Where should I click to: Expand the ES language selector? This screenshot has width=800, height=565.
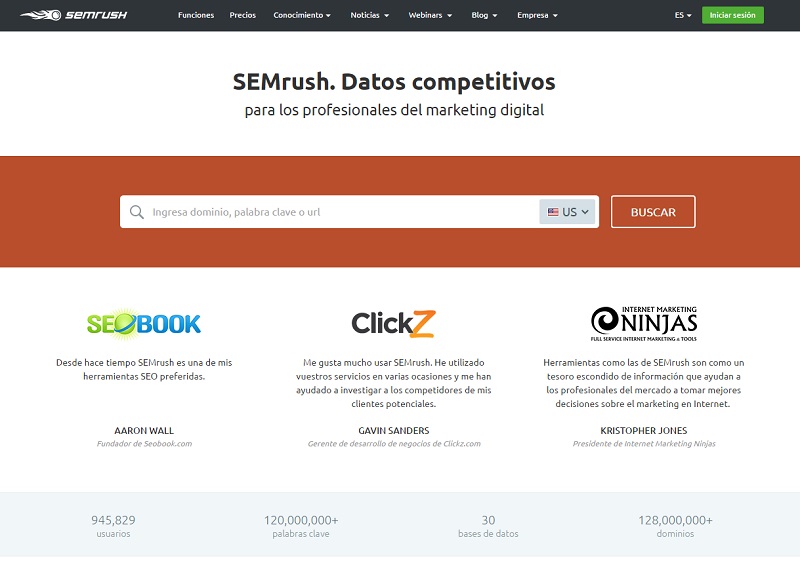[683, 16]
